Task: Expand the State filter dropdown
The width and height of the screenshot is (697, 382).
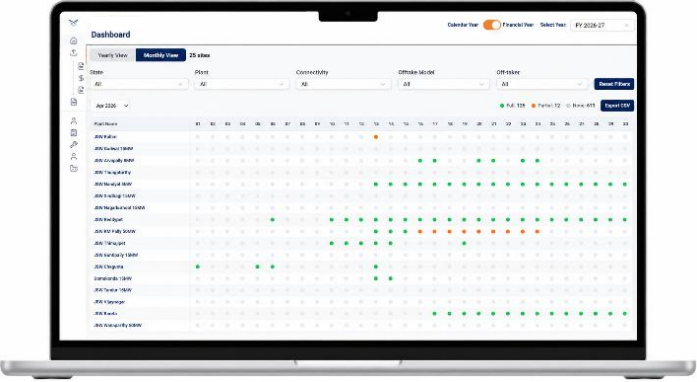Action: point(139,84)
